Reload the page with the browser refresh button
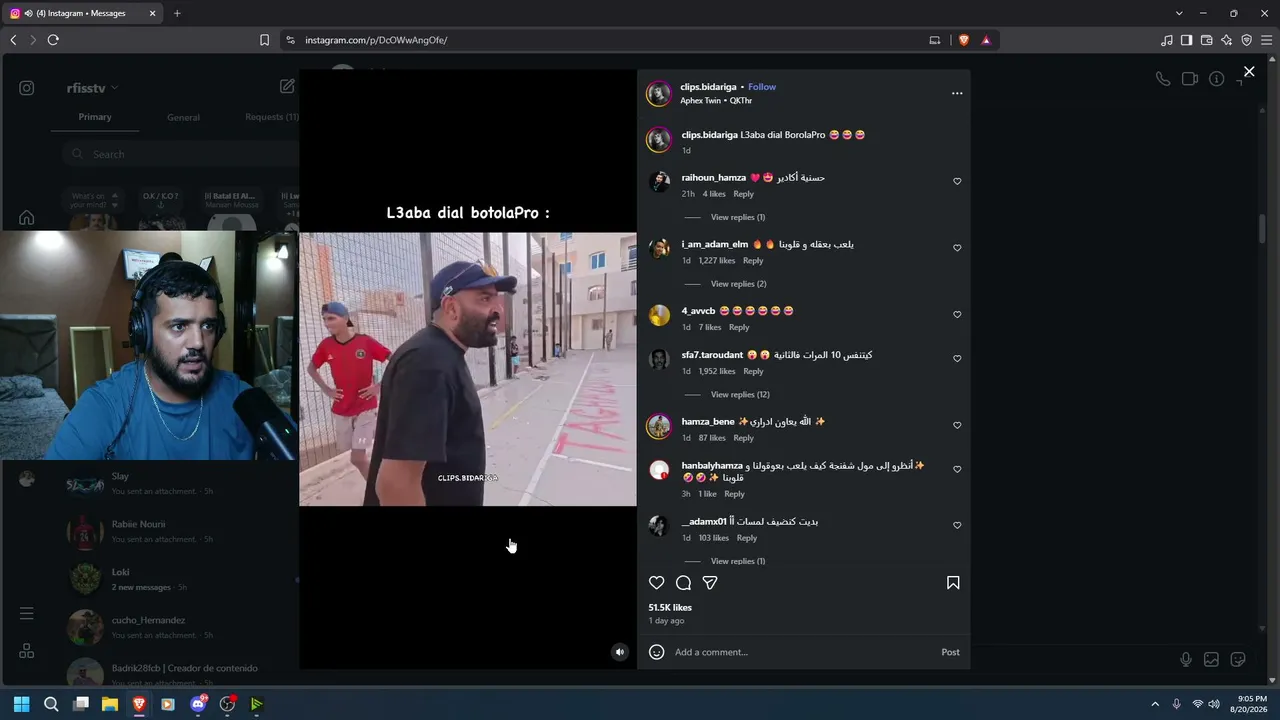 tap(53, 40)
